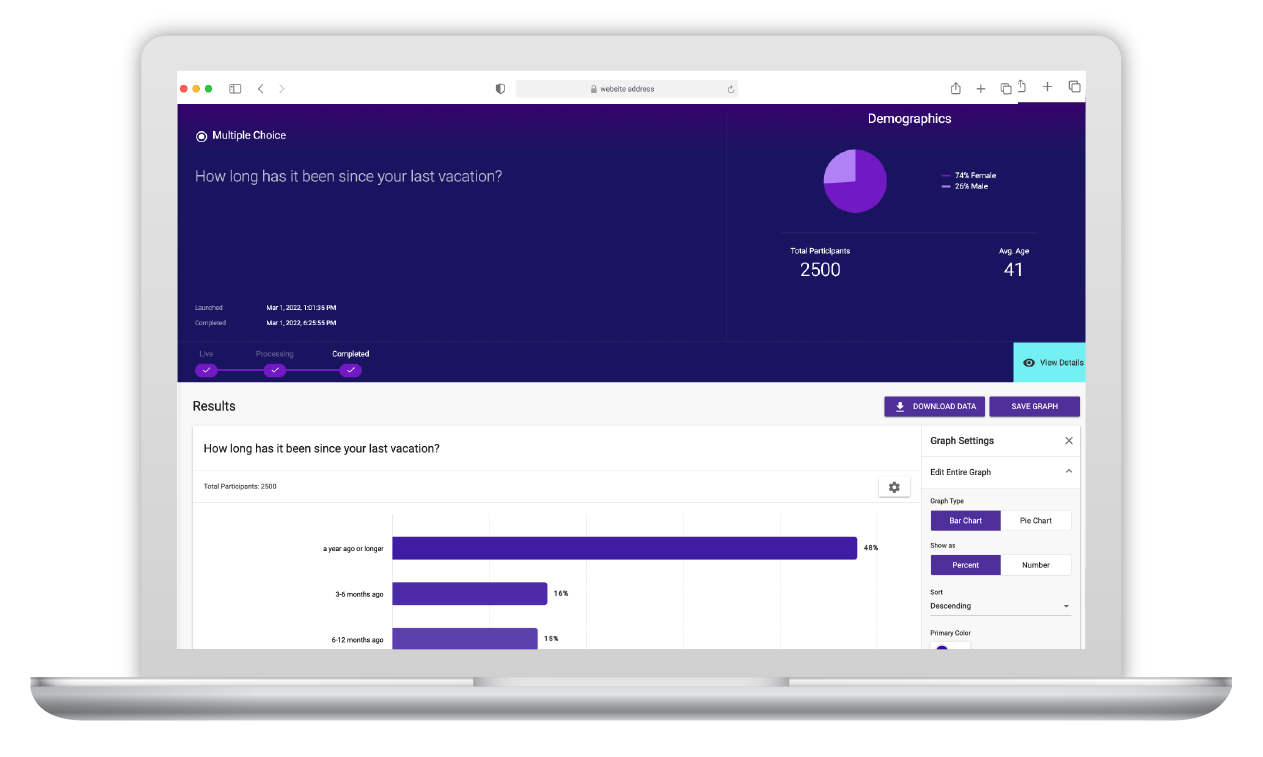Click the Save Graph button
This screenshot has height=757, width=1263.
pyautogui.click(x=1034, y=407)
